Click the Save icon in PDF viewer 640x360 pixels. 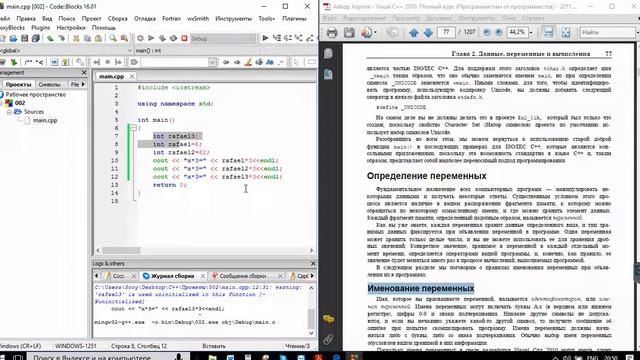click(349, 32)
